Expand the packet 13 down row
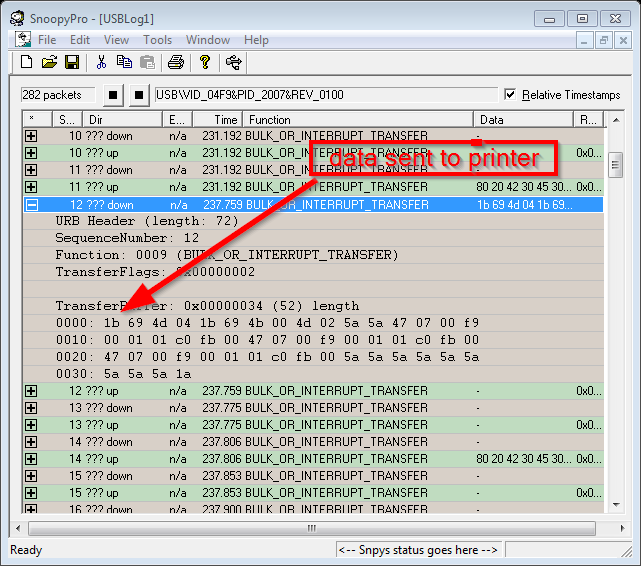This screenshot has height=566, width=641. pos(31,408)
